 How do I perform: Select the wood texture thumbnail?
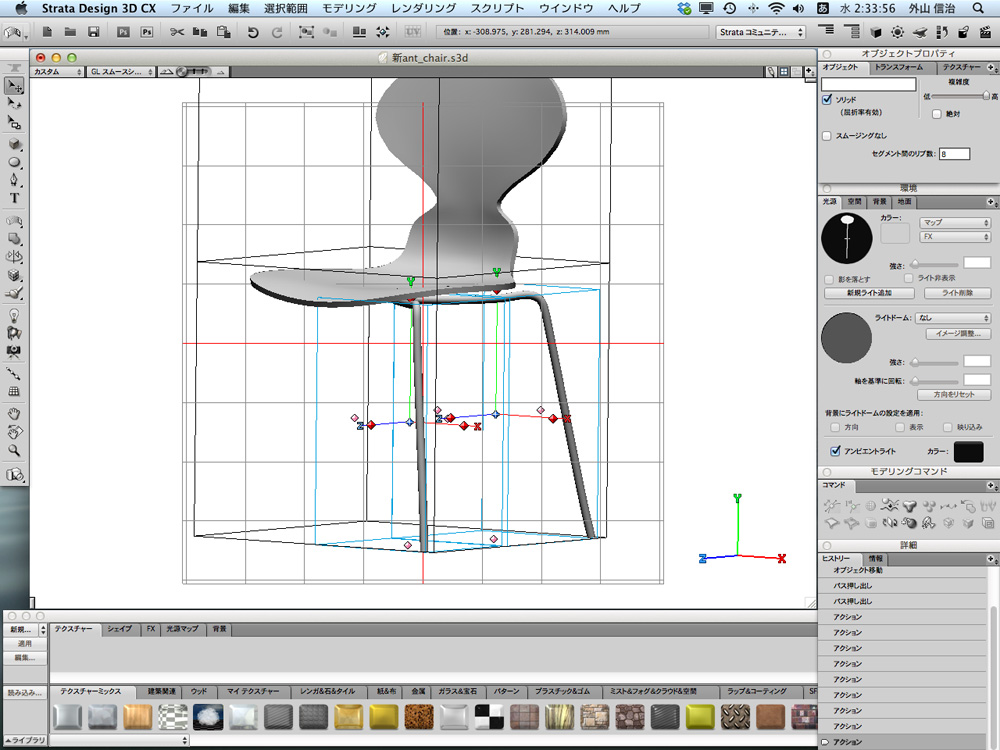coord(138,717)
